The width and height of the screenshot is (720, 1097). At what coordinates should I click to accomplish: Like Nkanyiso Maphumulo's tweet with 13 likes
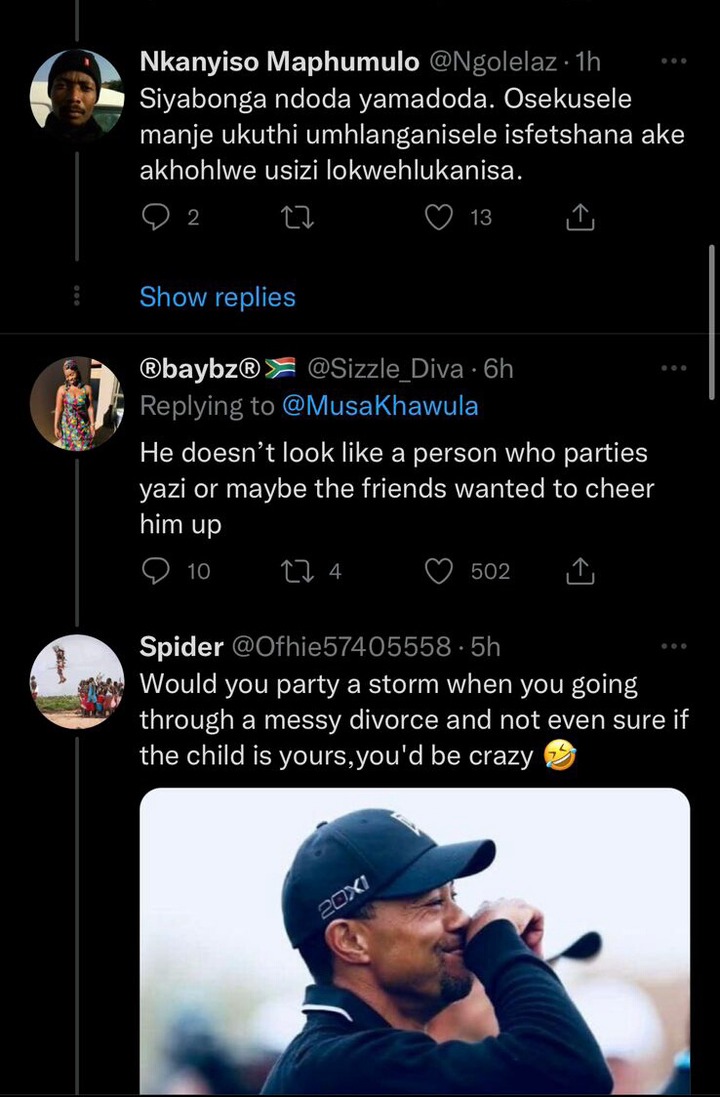[x=439, y=218]
